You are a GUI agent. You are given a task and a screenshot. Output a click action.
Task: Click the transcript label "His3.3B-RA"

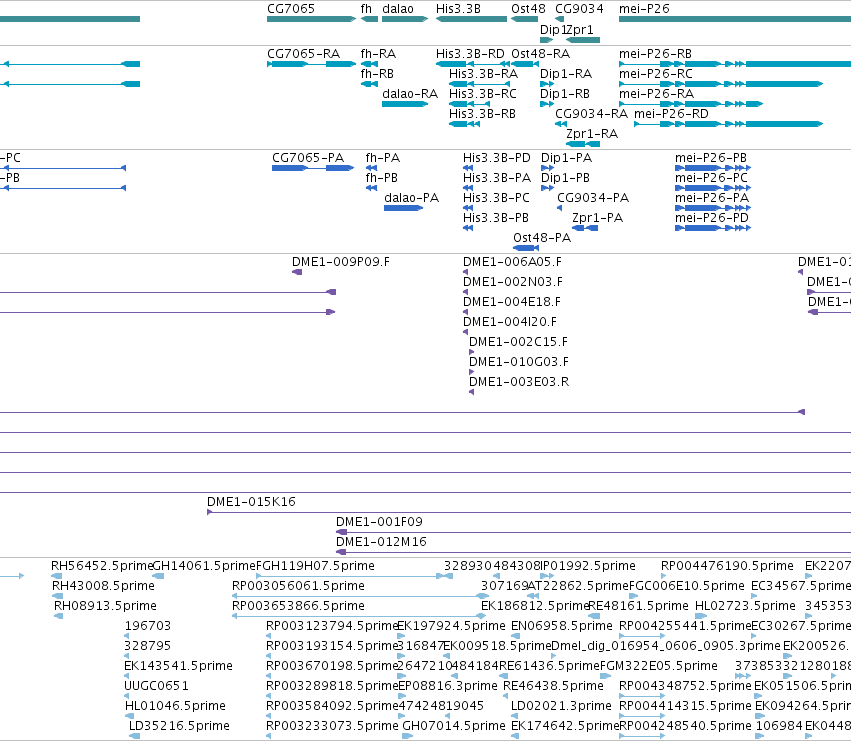pos(483,74)
